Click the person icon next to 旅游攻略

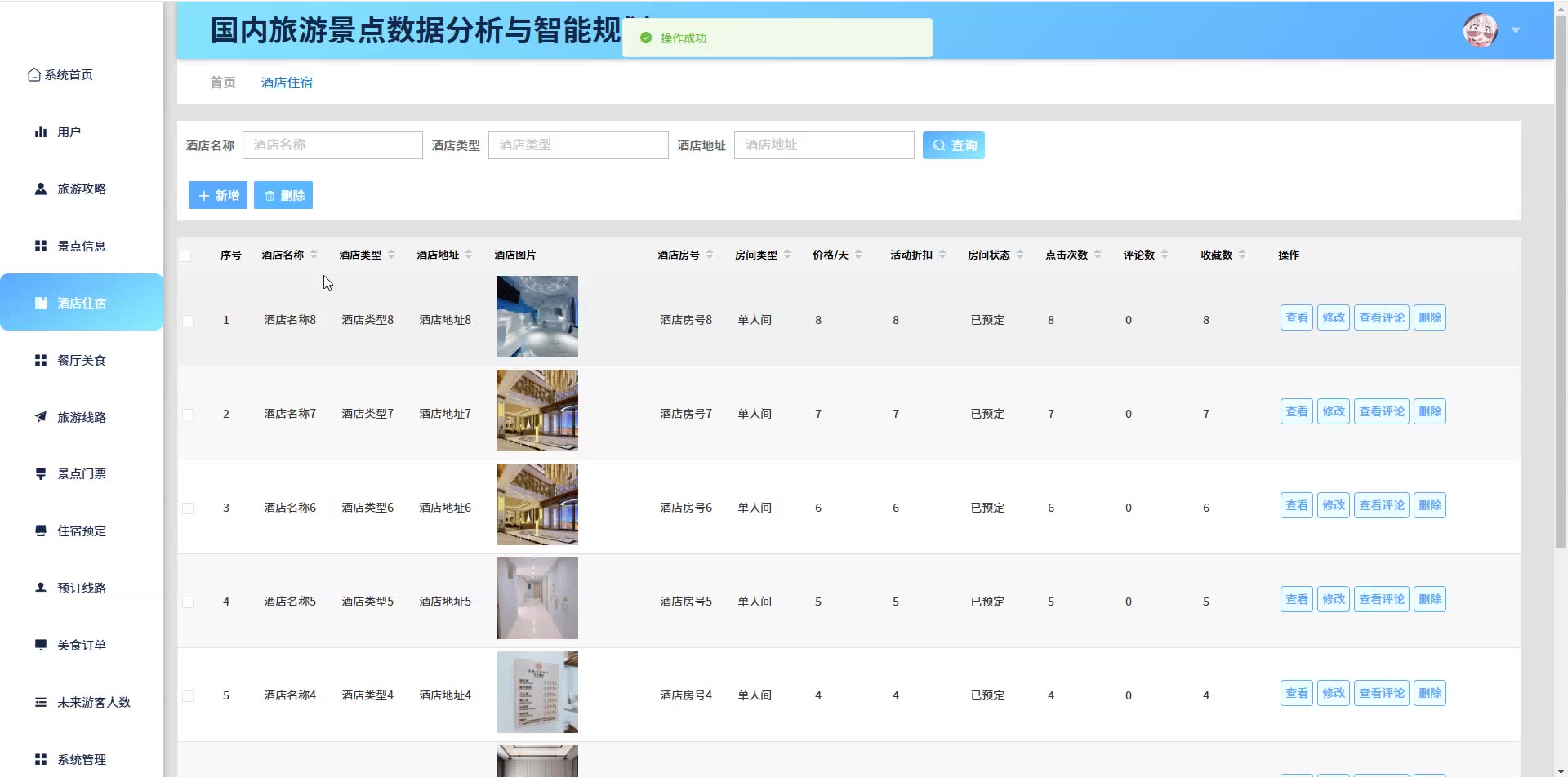click(40, 189)
